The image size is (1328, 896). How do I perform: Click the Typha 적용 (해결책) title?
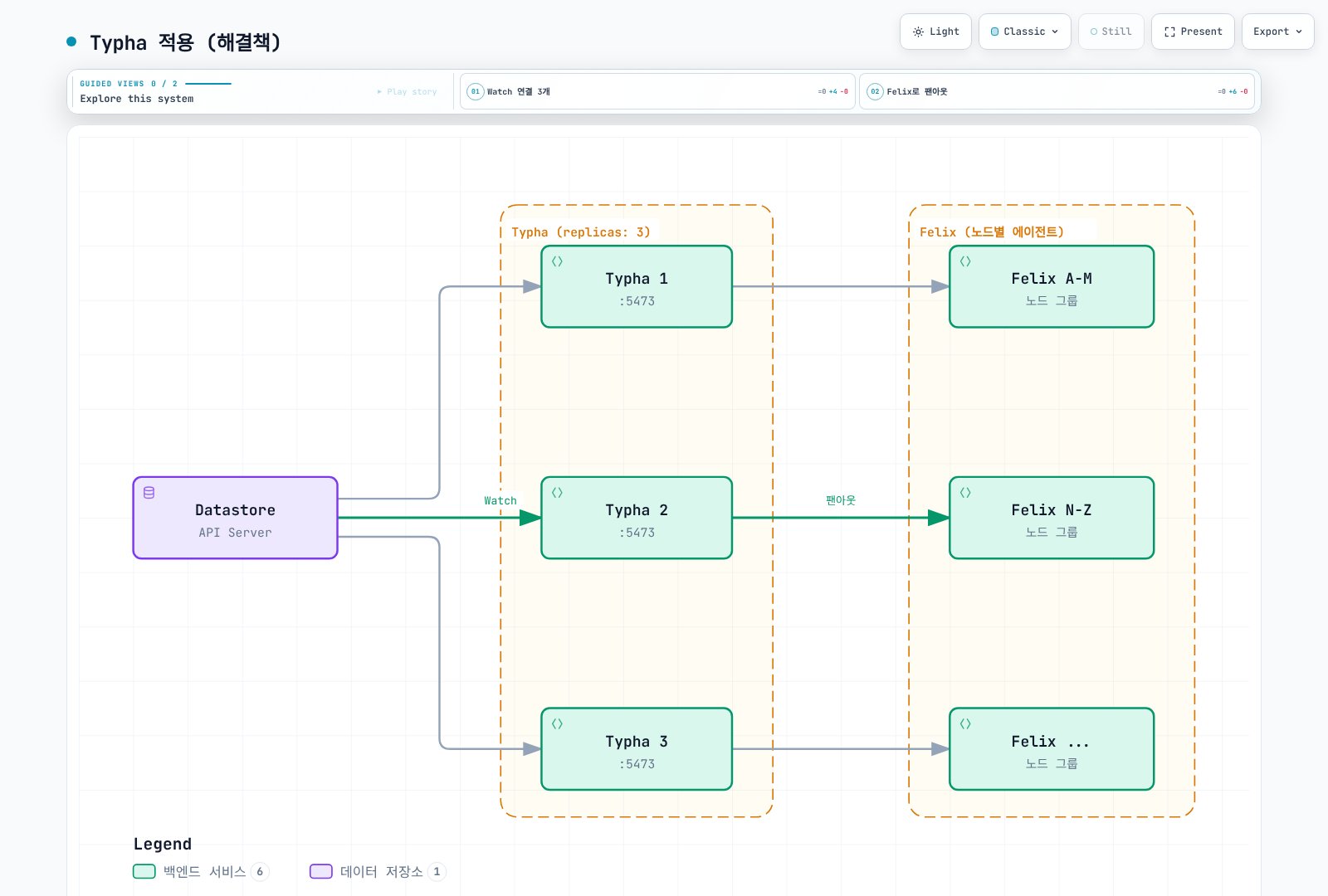[185, 42]
